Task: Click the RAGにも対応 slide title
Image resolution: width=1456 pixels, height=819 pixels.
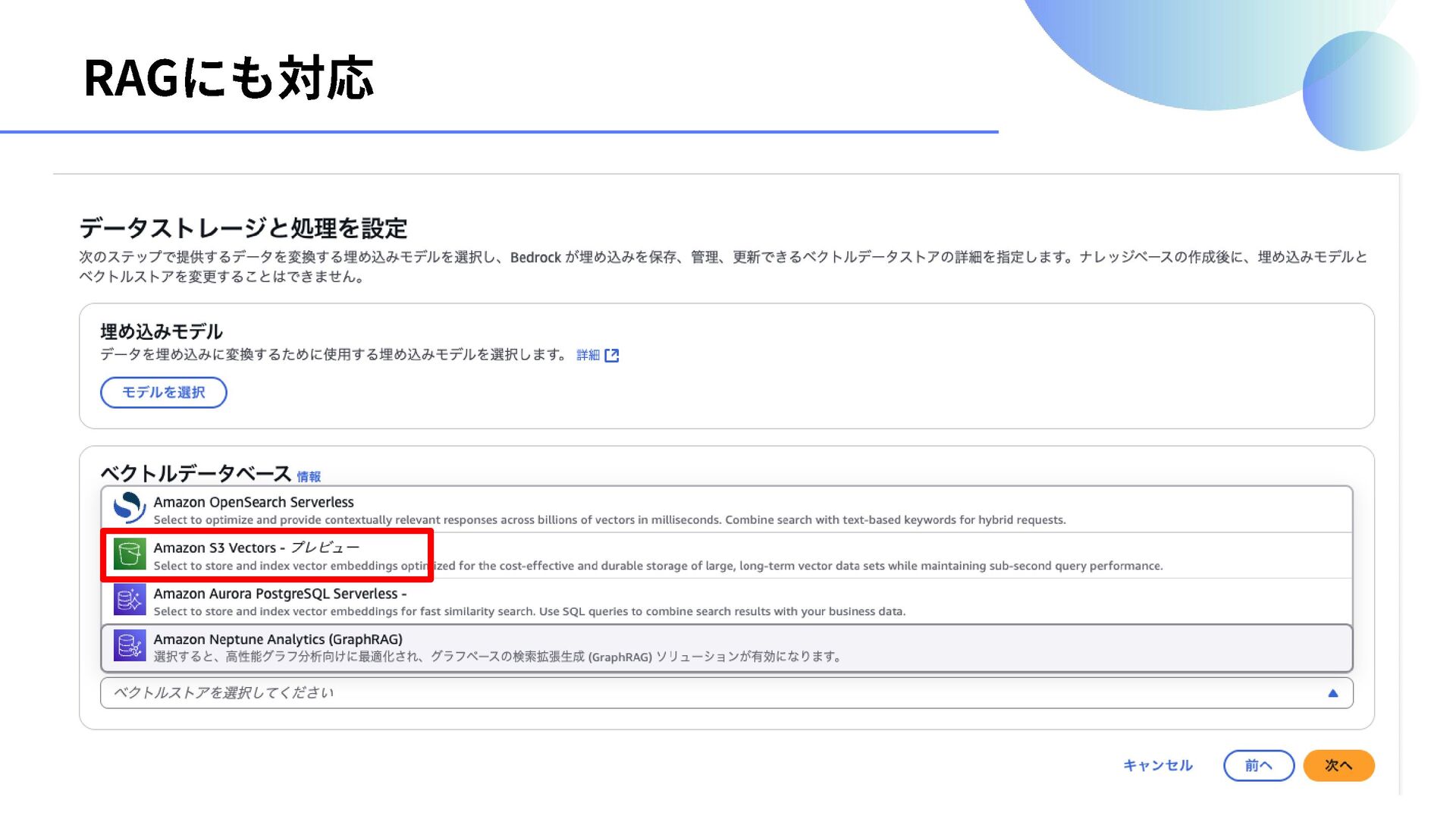Action: (229, 78)
